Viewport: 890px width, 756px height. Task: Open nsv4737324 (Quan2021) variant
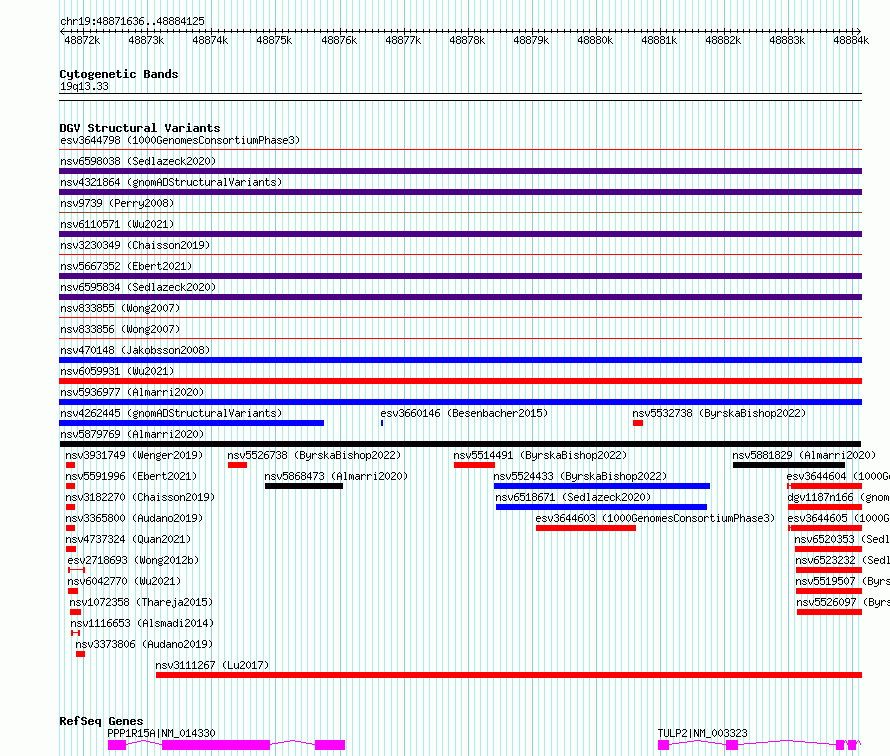[128, 539]
